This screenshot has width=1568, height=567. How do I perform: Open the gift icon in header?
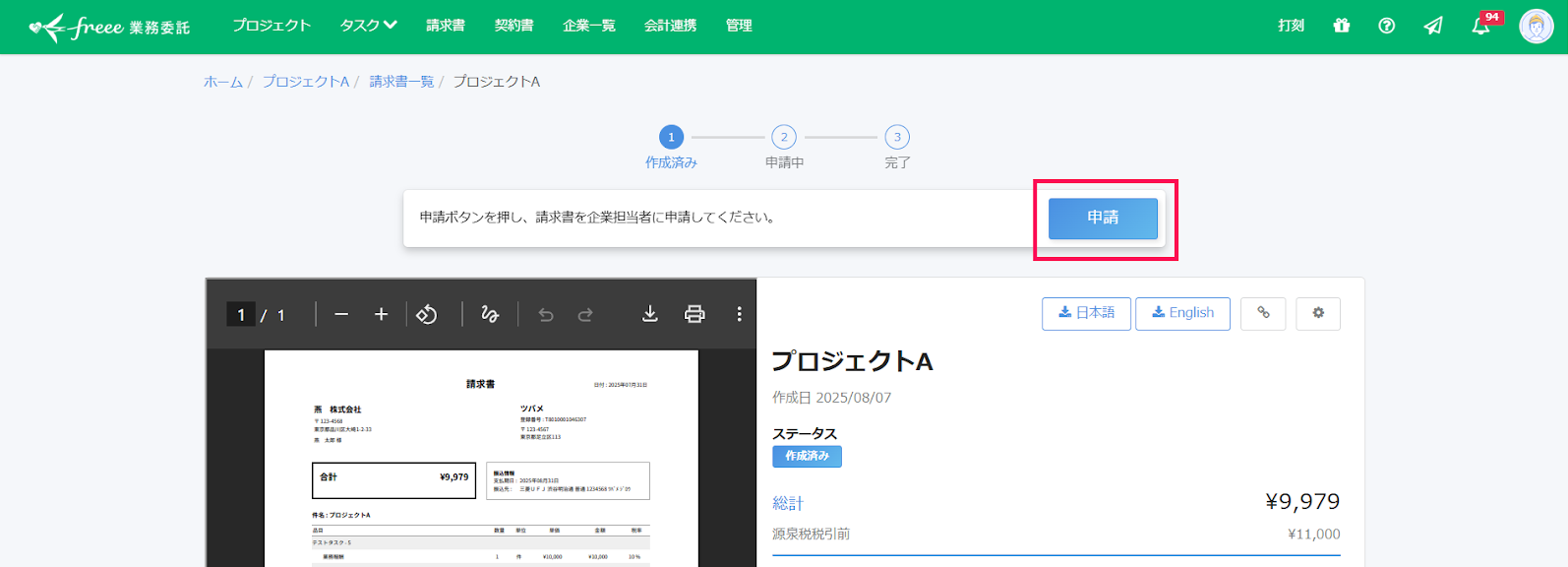(x=1342, y=26)
